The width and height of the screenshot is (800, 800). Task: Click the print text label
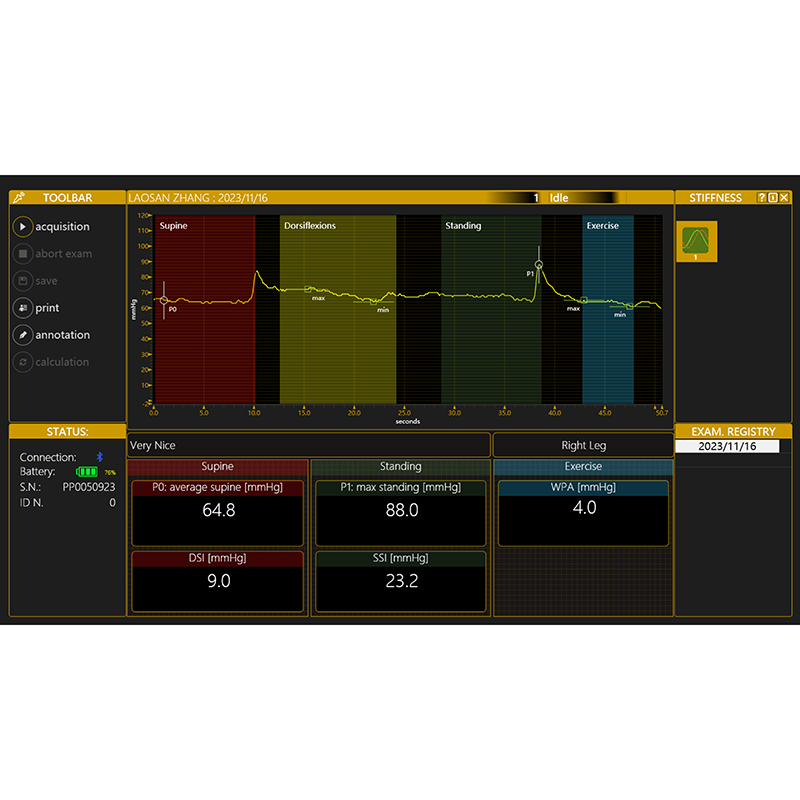pyautogui.click(x=47, y=308)
